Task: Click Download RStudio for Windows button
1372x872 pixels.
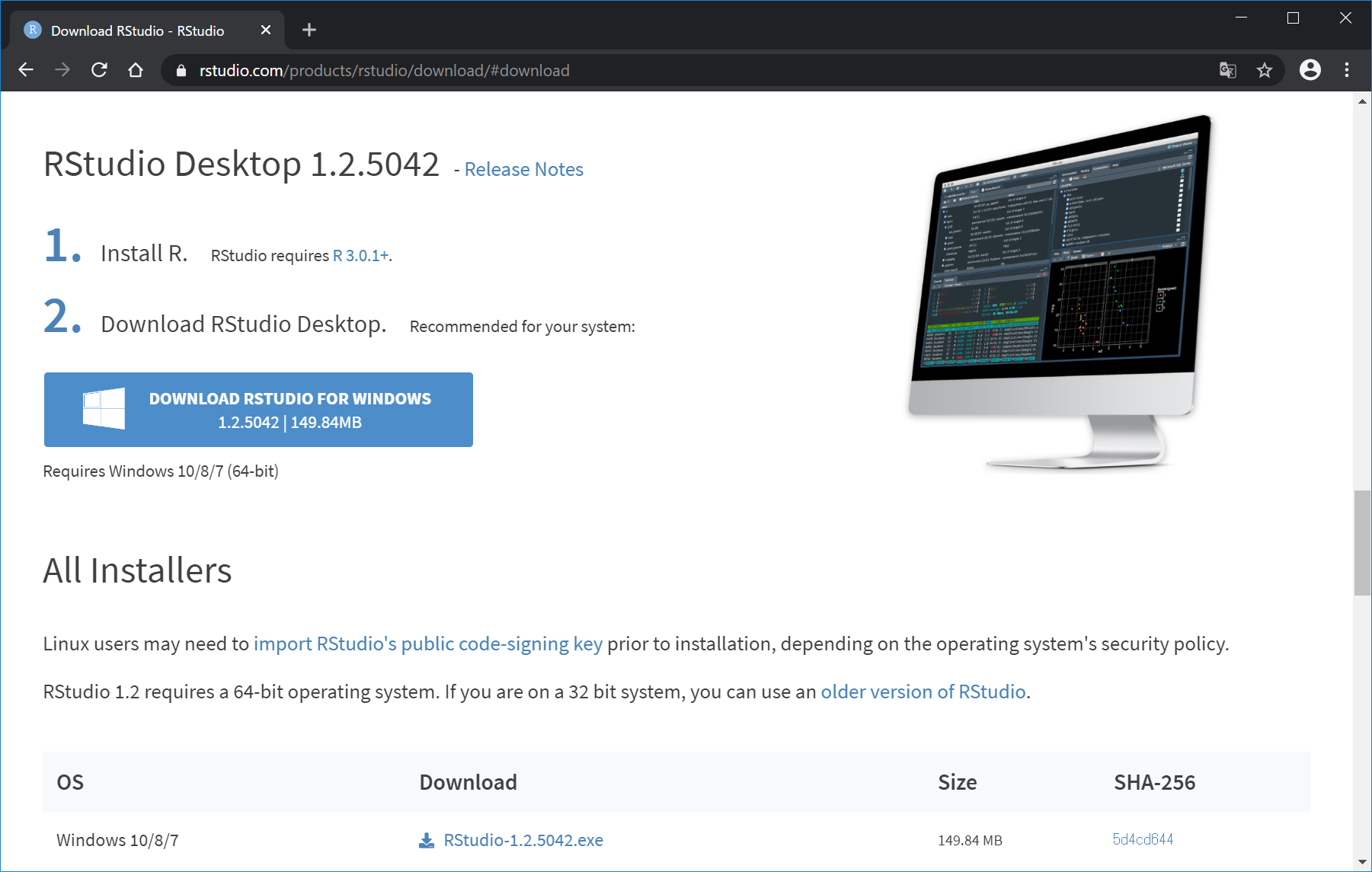Action: point(258,410)
